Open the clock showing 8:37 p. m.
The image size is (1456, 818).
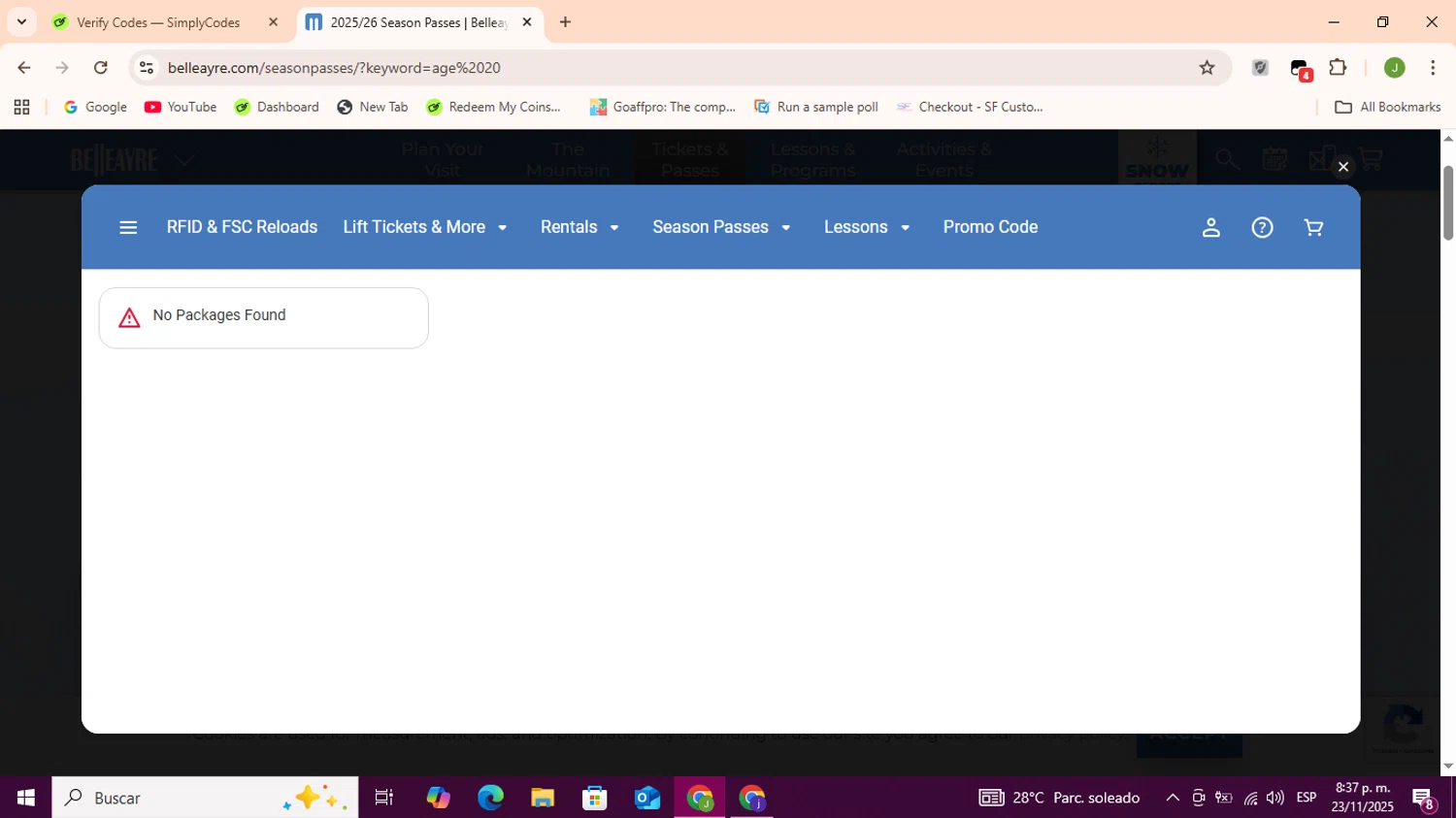[1363, 798]
